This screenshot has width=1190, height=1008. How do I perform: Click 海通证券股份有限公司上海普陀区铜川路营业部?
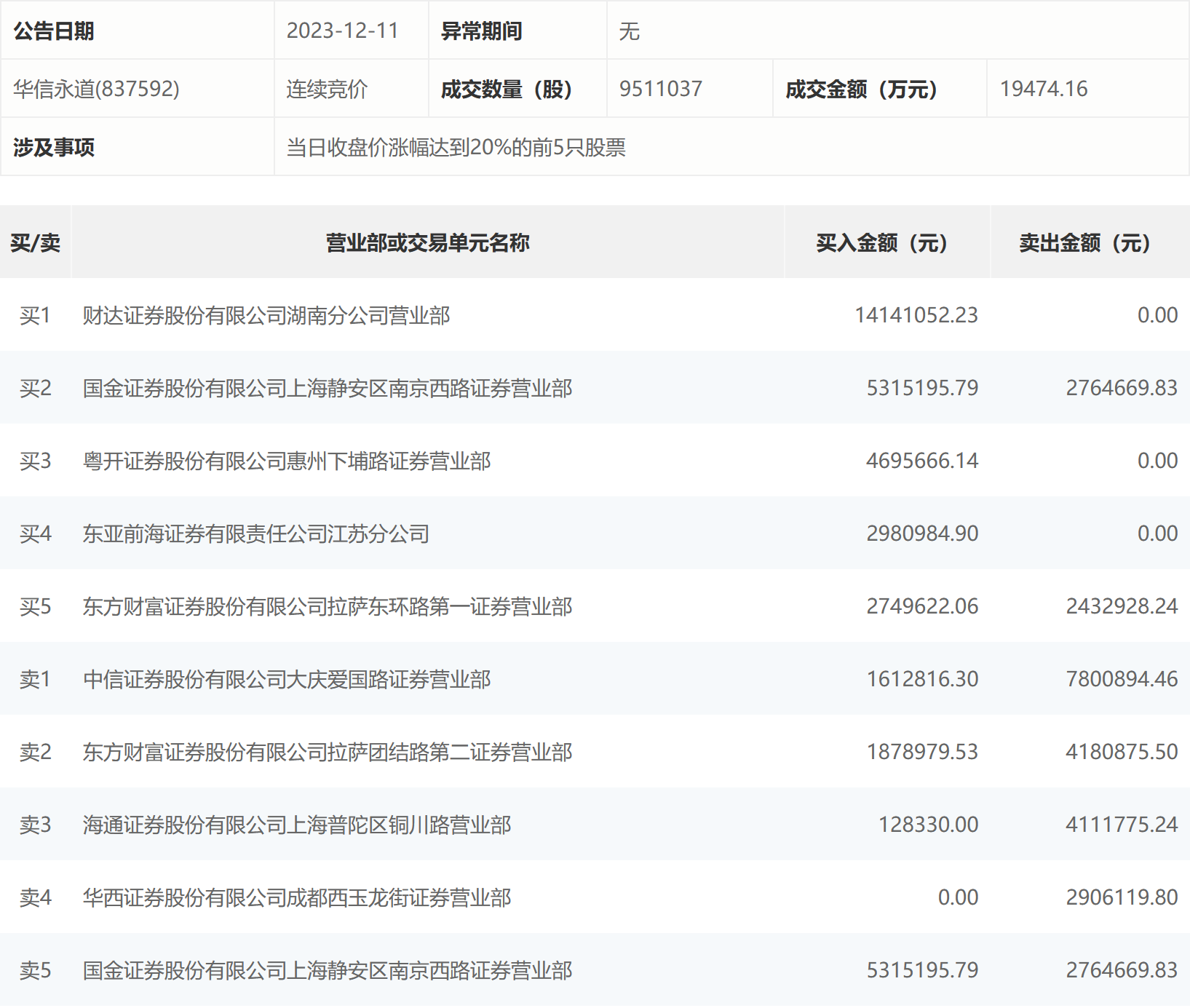tap(297, 825)
